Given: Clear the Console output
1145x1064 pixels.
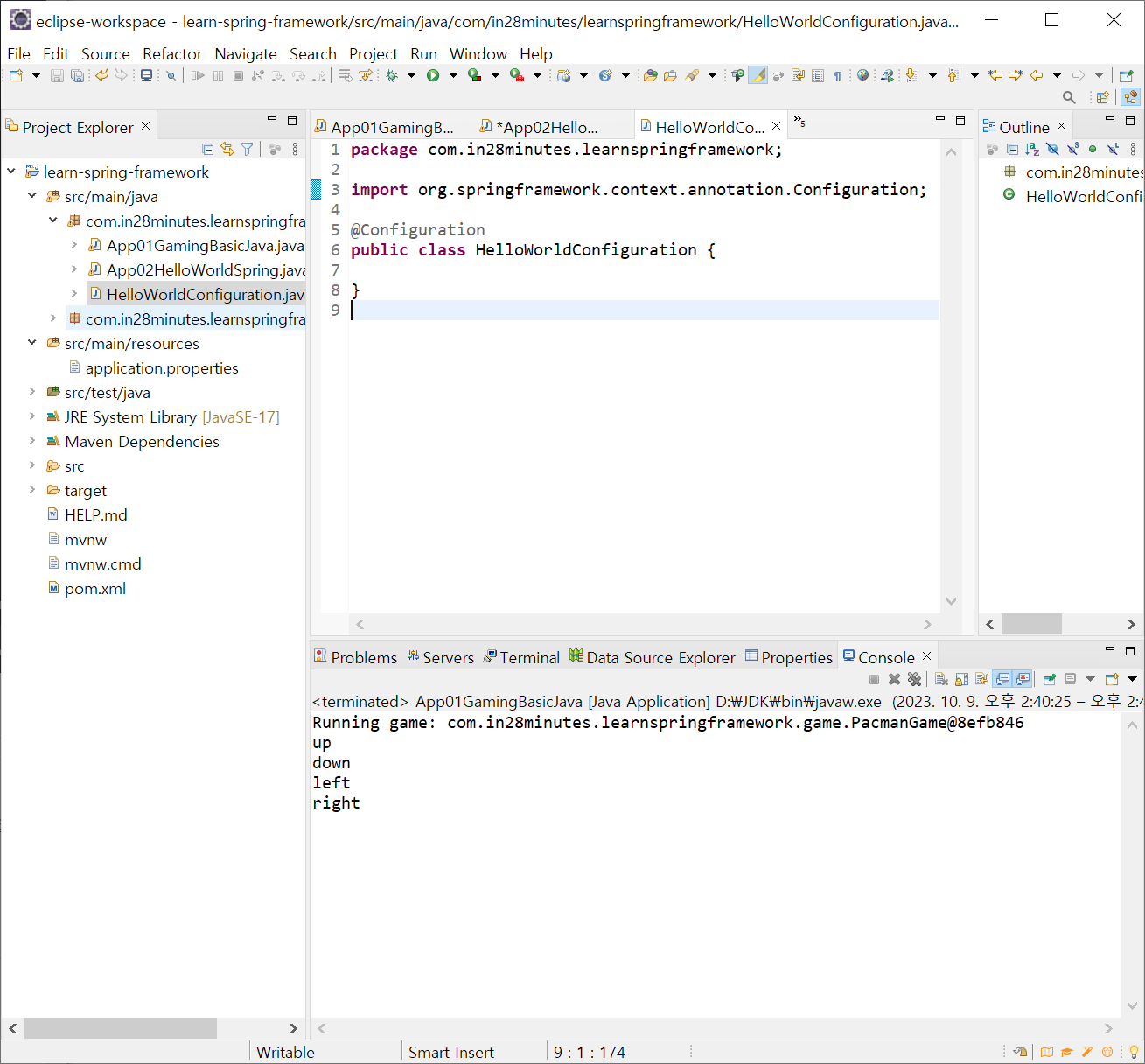Looking at the screenshot, I should [941, 679].
